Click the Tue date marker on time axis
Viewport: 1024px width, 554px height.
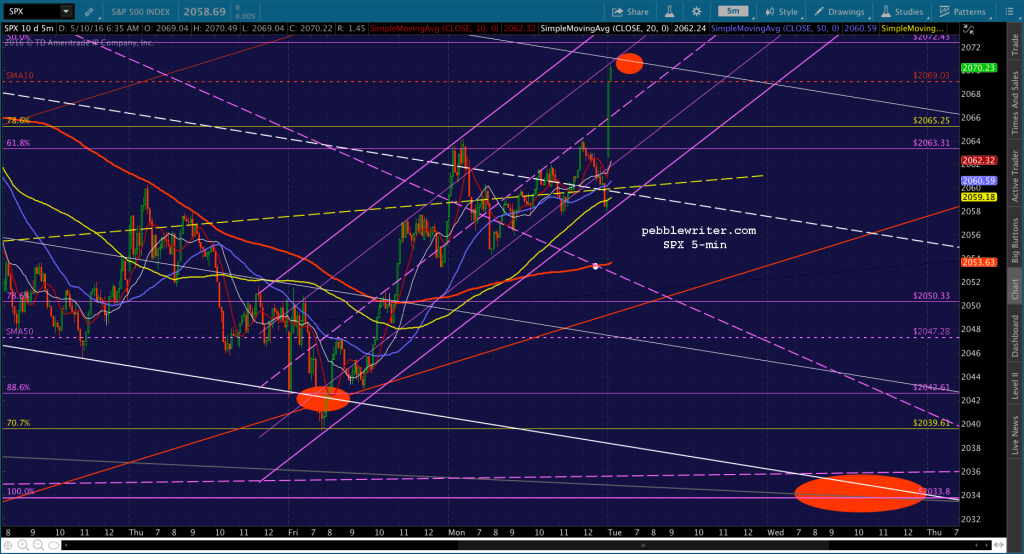pyautogui.click(x=614, y=532)
